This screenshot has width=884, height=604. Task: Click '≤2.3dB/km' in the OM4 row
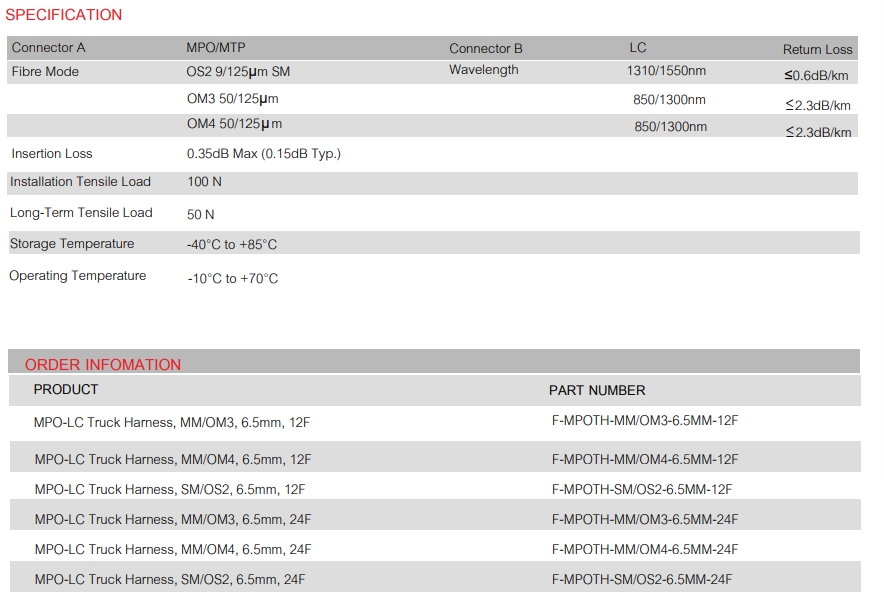pos(818,133)
